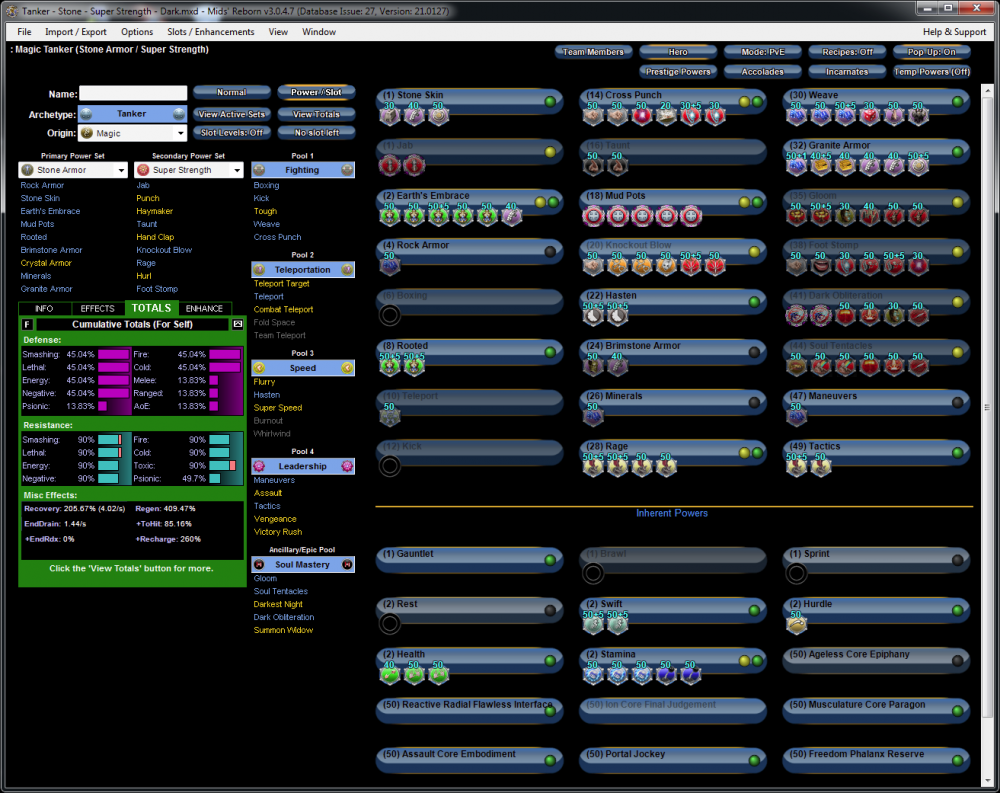This screenshot has width=1000, height=793.
Task: Click the left arrow icon on Fighting pool
Action: pyautogui.click(x=258, y=170)
